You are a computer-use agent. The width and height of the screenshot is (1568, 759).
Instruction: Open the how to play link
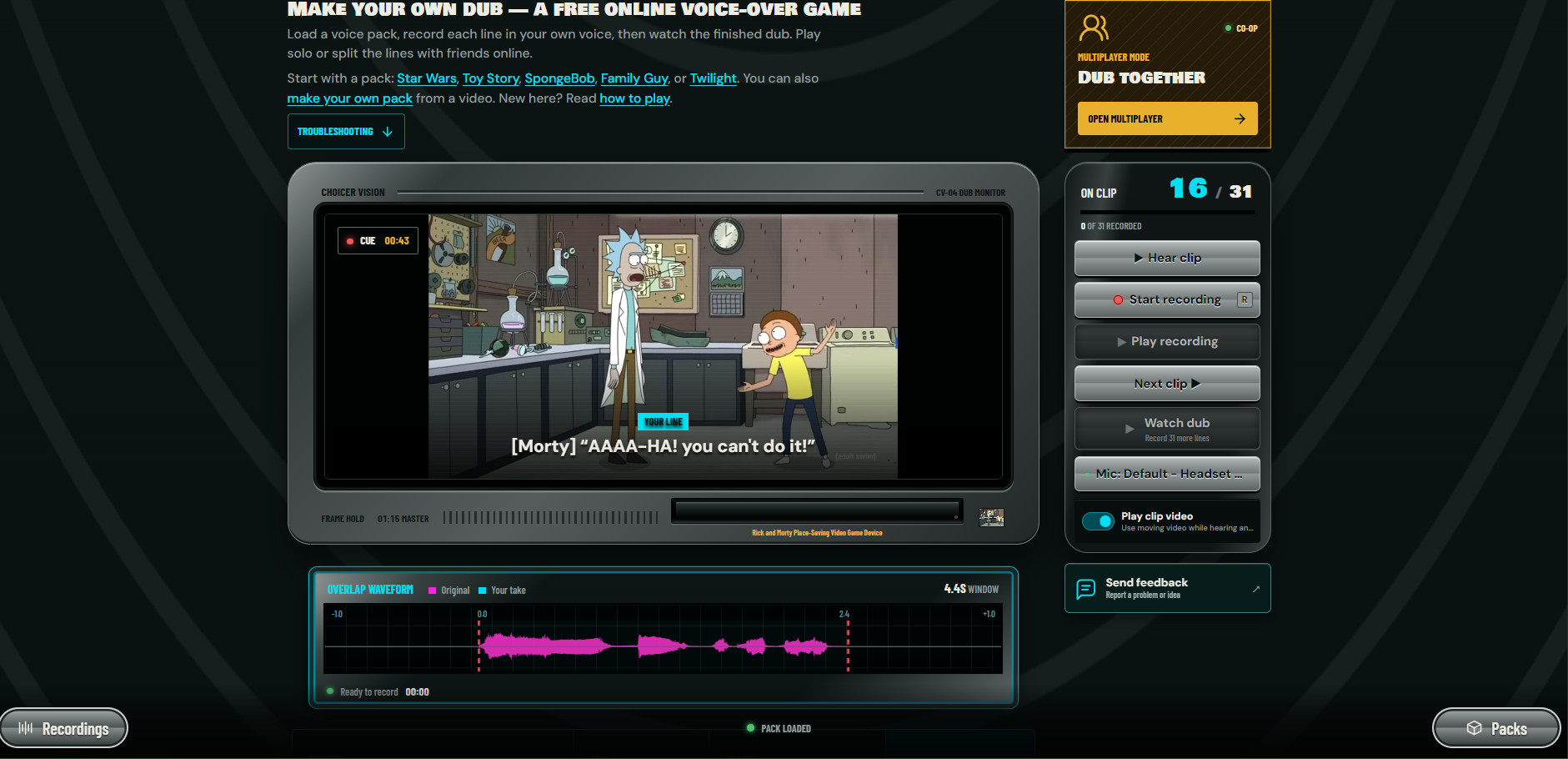click(x=634, y=98)
